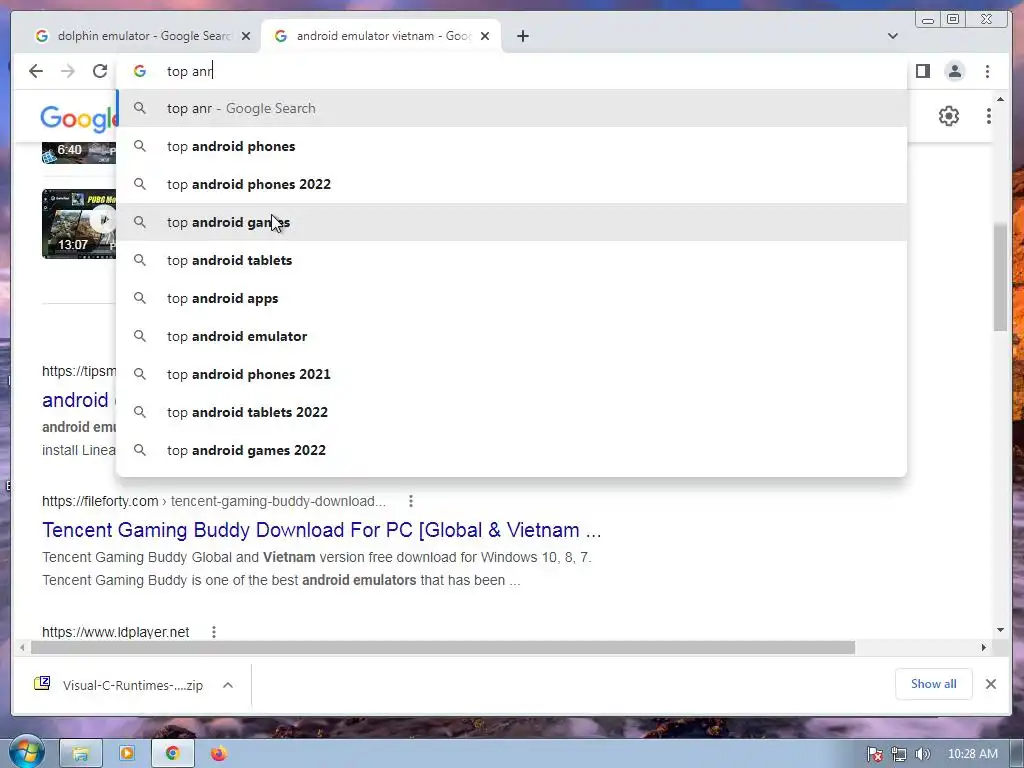Click the Google logo

(x=78, y=118)
